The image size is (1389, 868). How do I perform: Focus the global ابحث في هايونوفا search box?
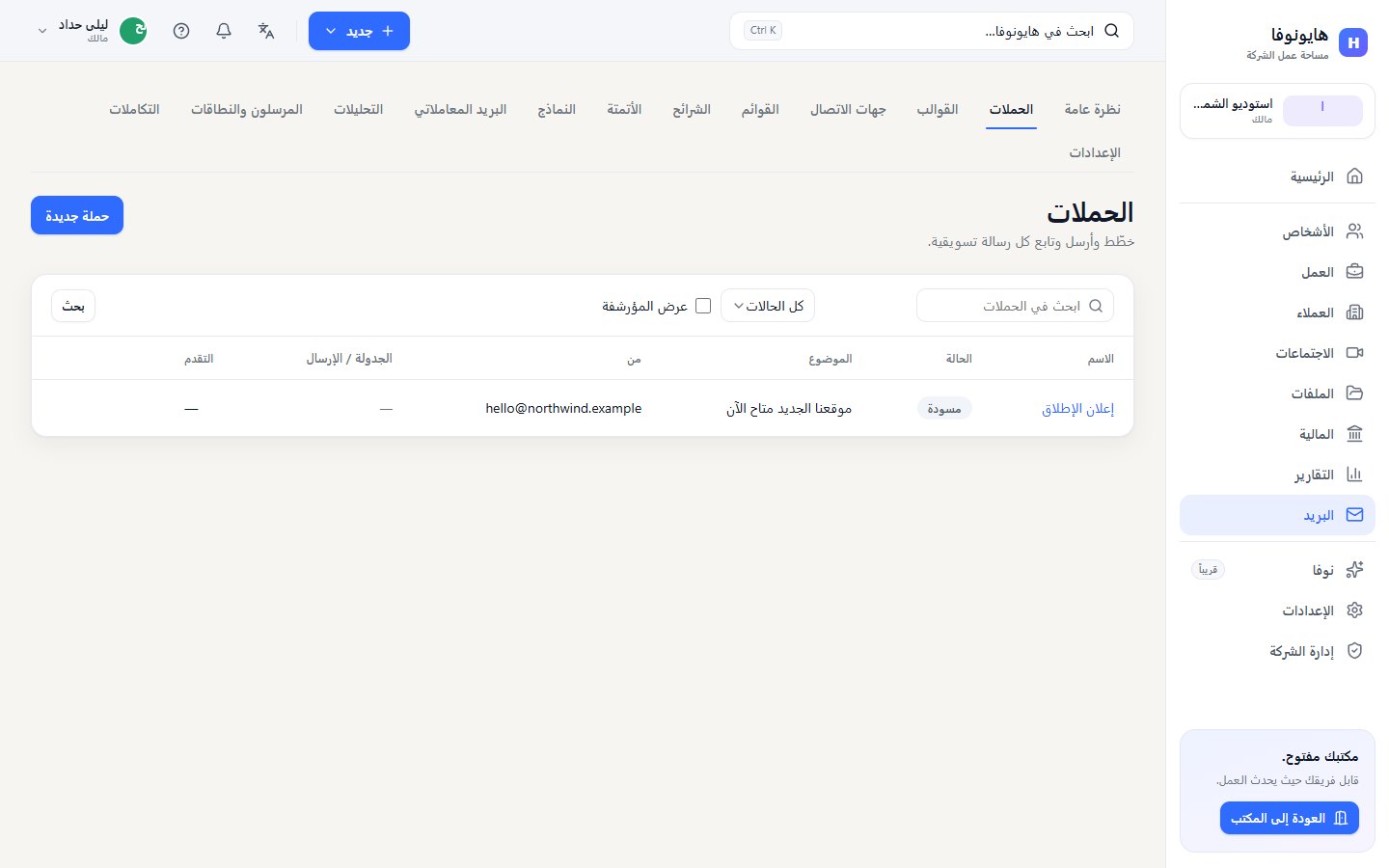[x=932, y=31]
